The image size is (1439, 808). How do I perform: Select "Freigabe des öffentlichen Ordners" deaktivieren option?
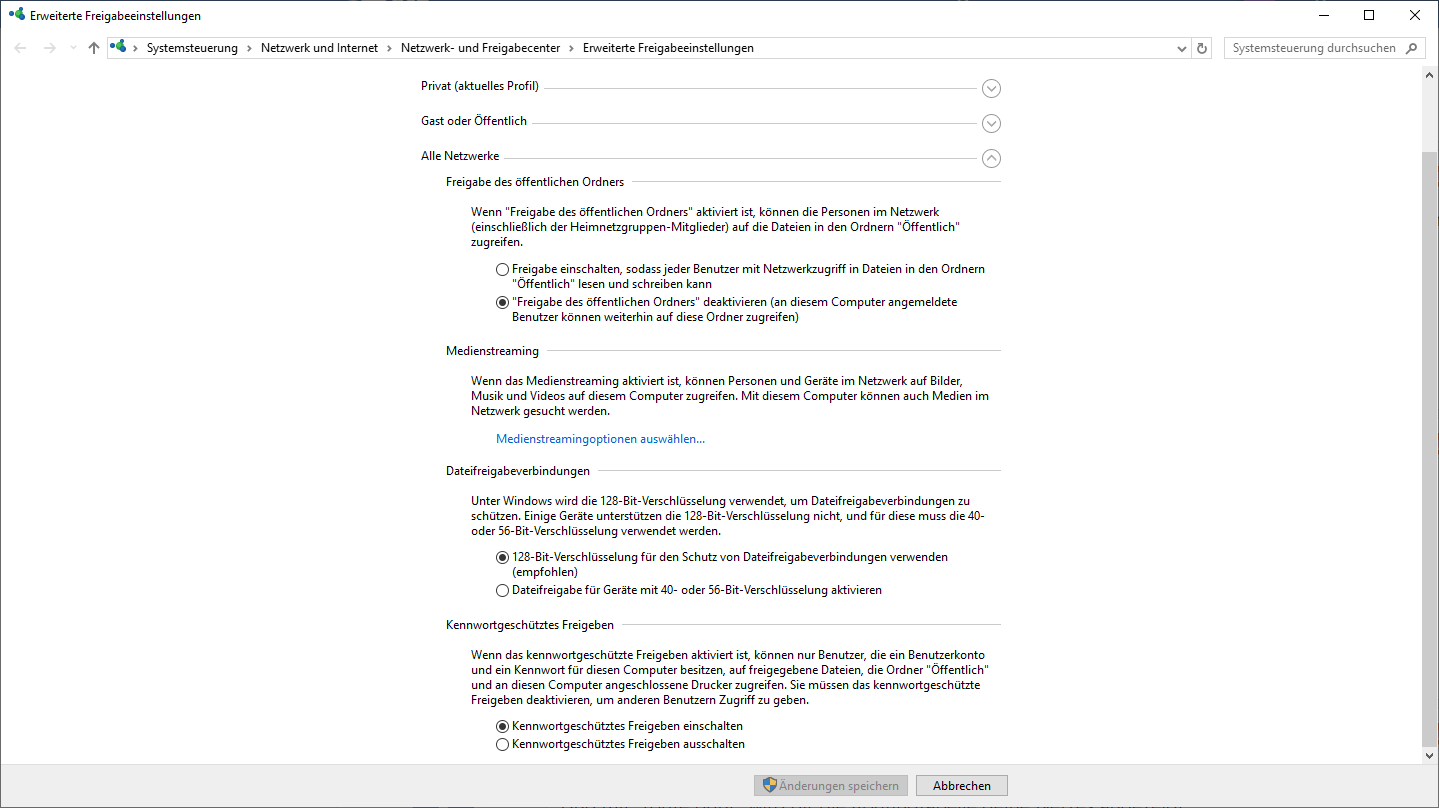pos(502,303)
